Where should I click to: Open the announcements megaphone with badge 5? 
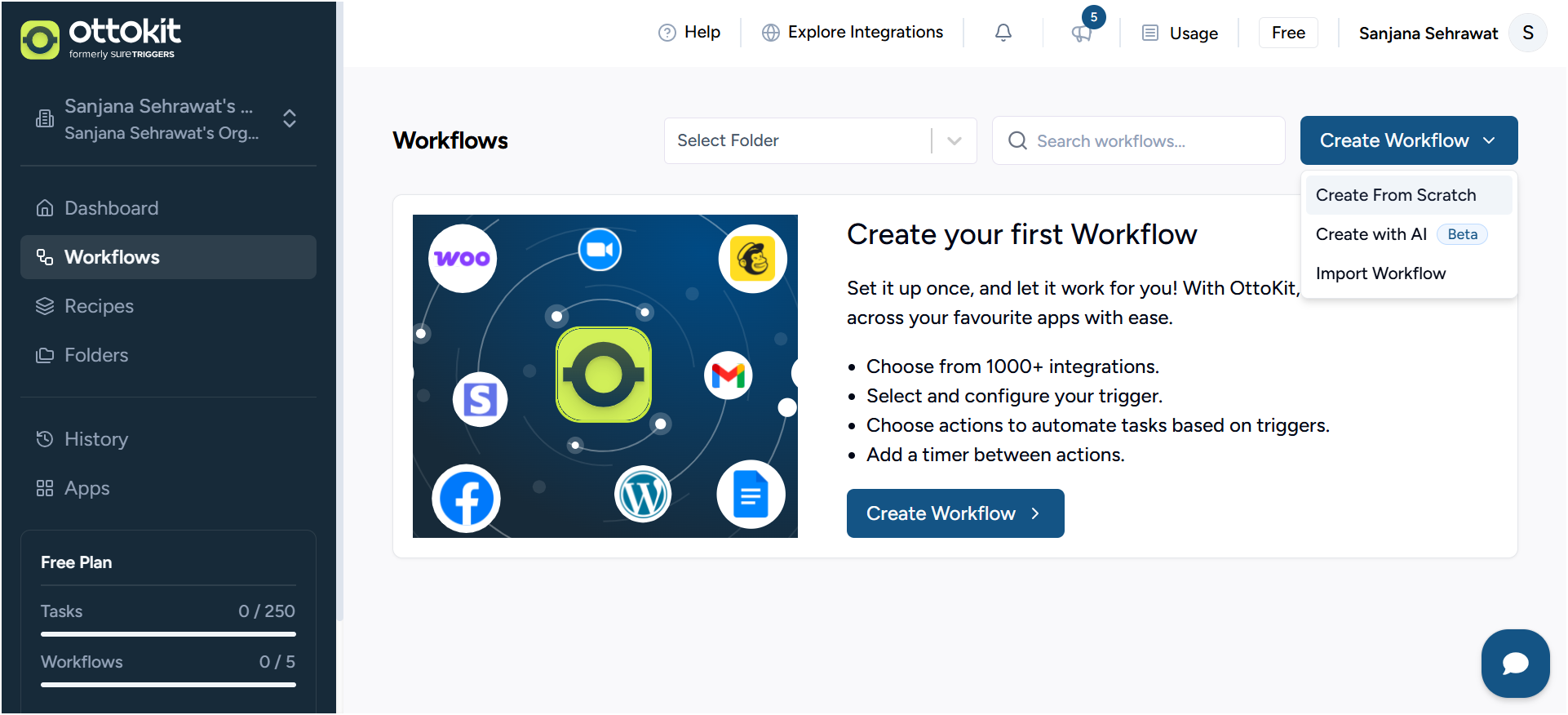click(1082, 33)
